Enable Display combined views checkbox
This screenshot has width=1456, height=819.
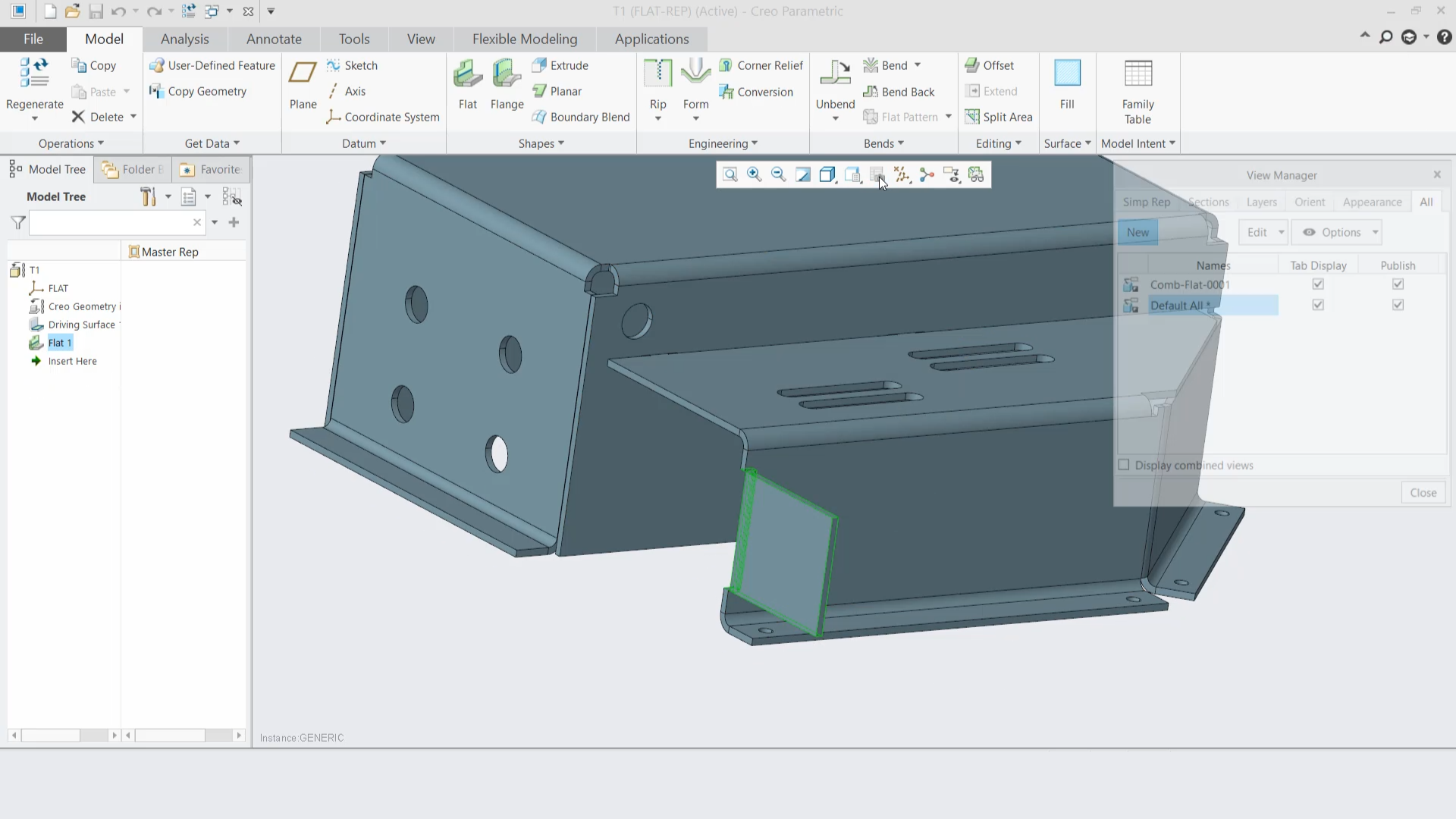(1124, 465)
